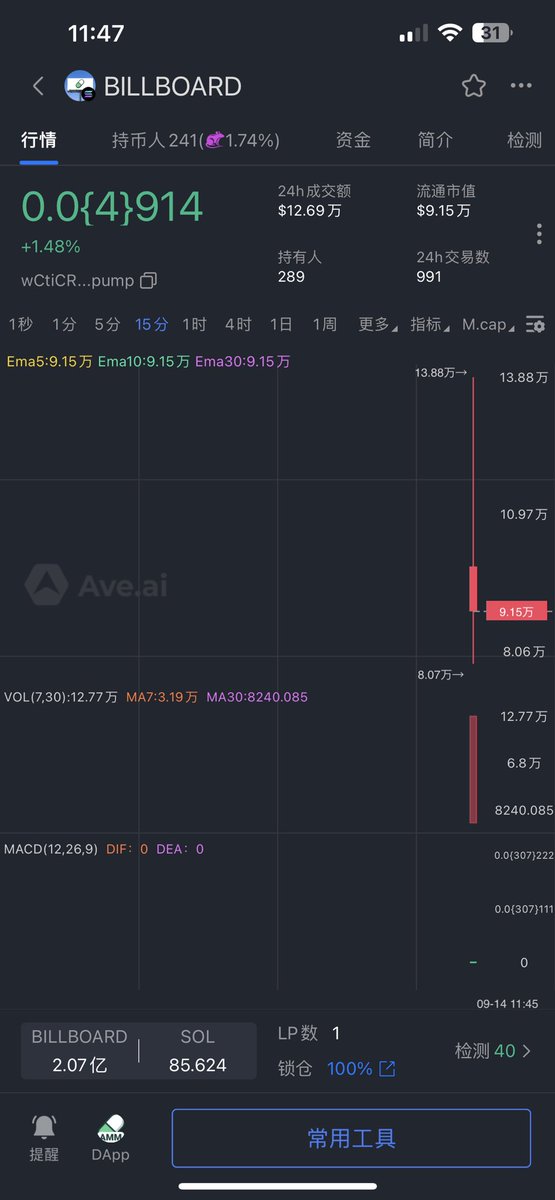Open the DApp AMM icon
The image size is (555, 1200).
(110, 1128)
